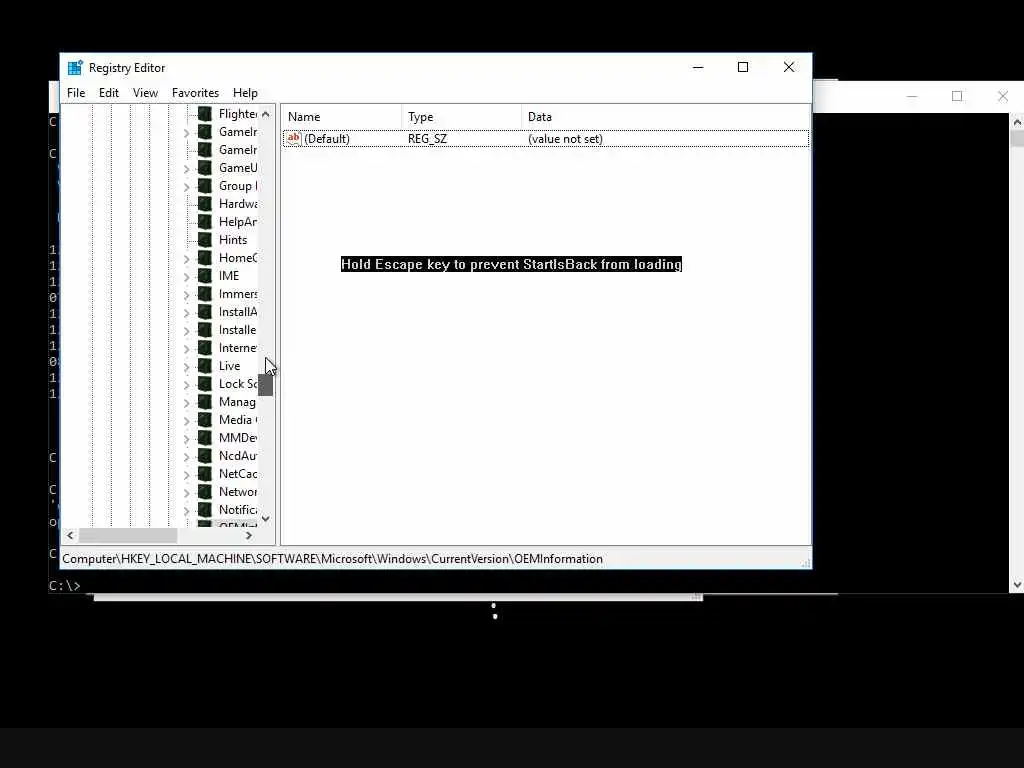Click the NetCac key folder icon
Image resolution: width=1024 pixels, height=768 pixels.
[x=205, y=474]
